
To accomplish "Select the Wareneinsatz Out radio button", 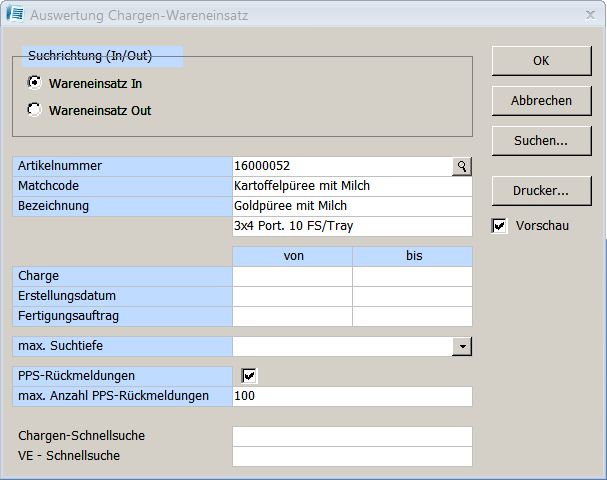I will (35, 110).
